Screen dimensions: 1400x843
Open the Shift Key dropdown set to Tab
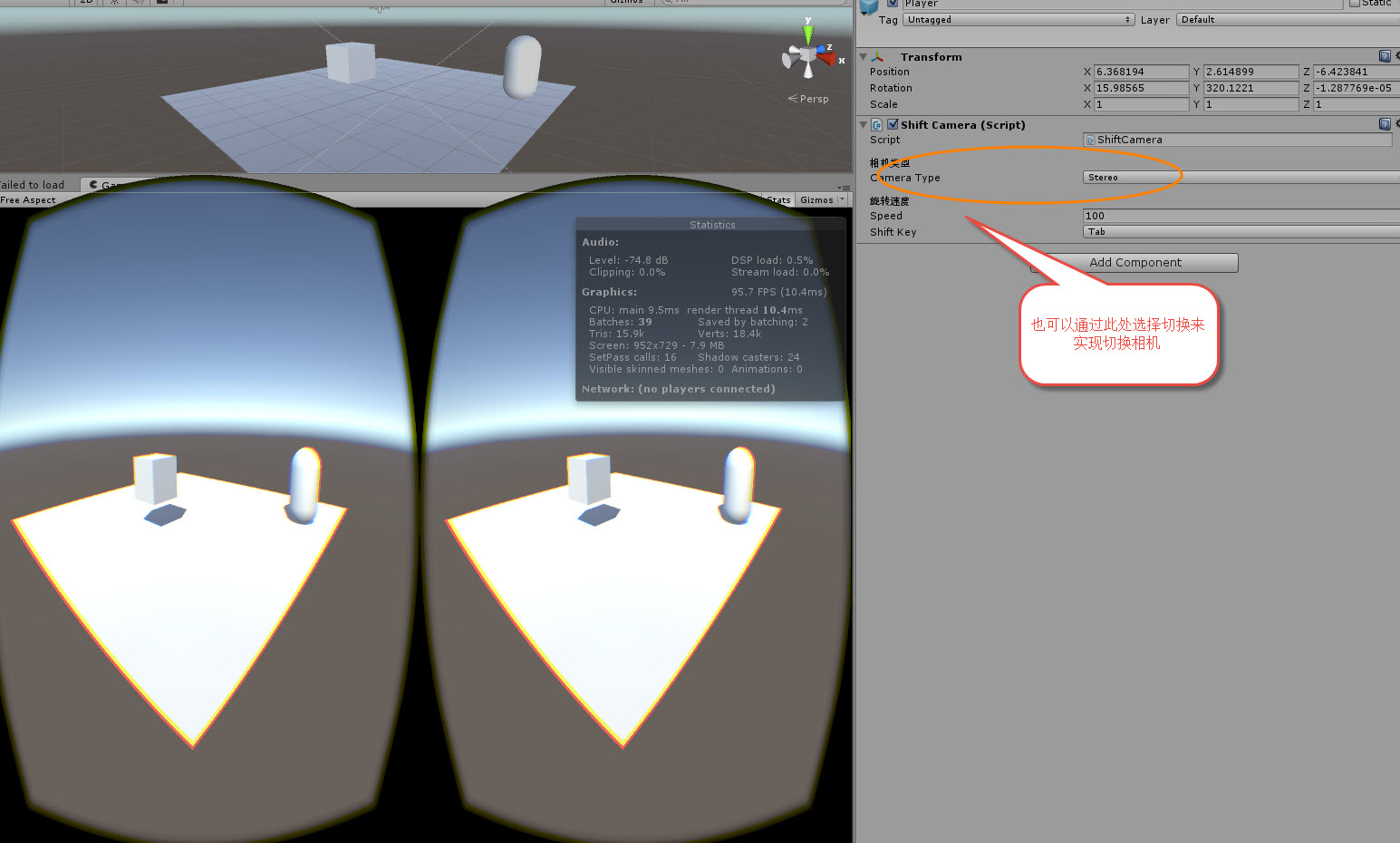point(1241,232)
